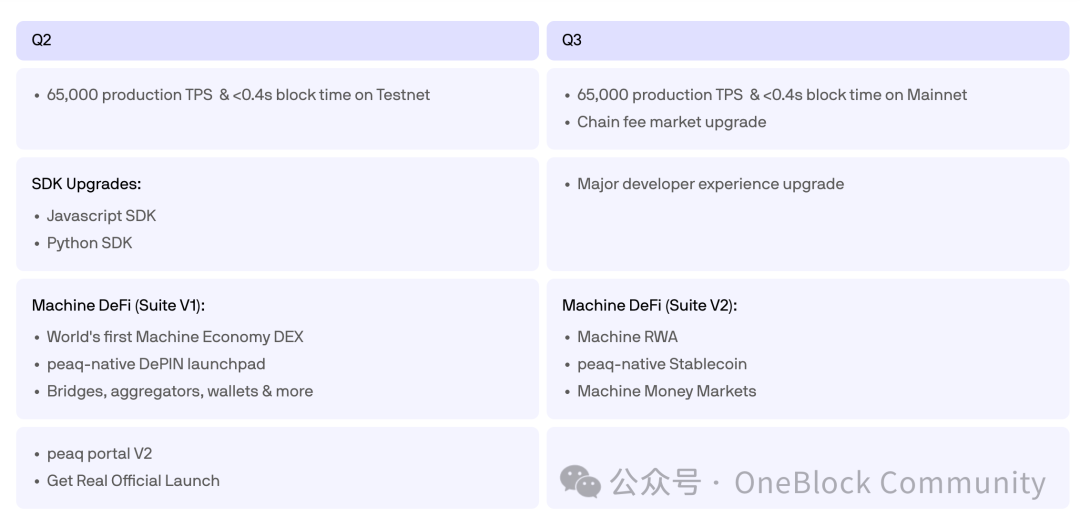
Task: Select the Python SDK entry
Action: 90,243
